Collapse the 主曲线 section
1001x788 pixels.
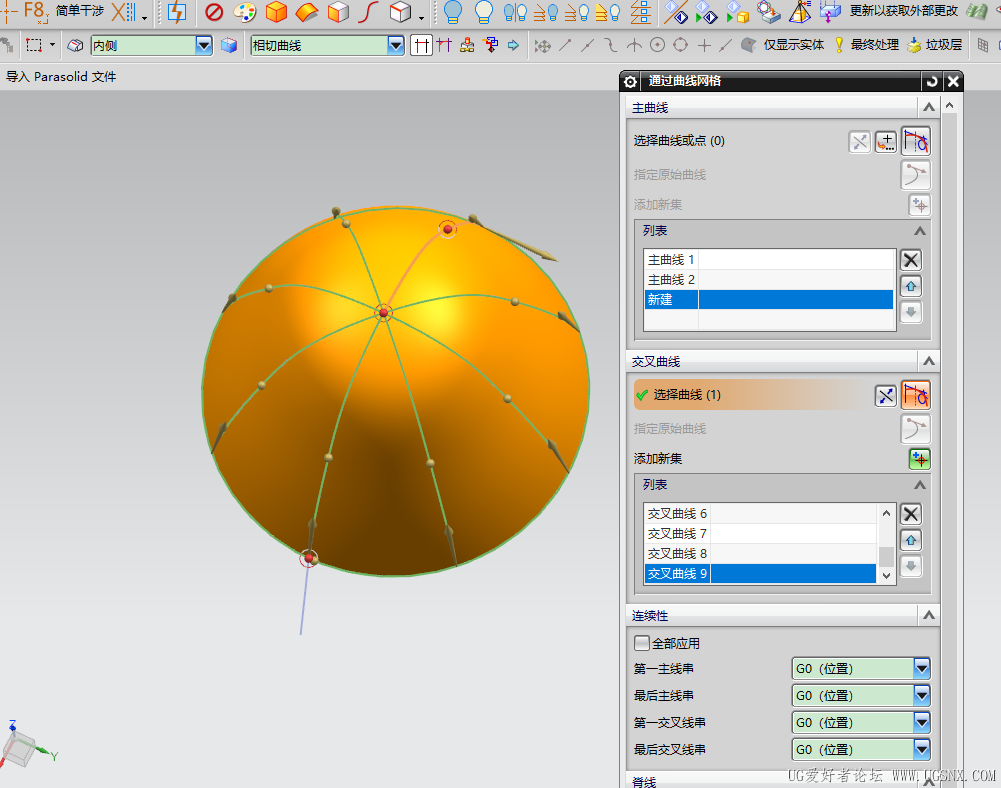coord(928,107)
